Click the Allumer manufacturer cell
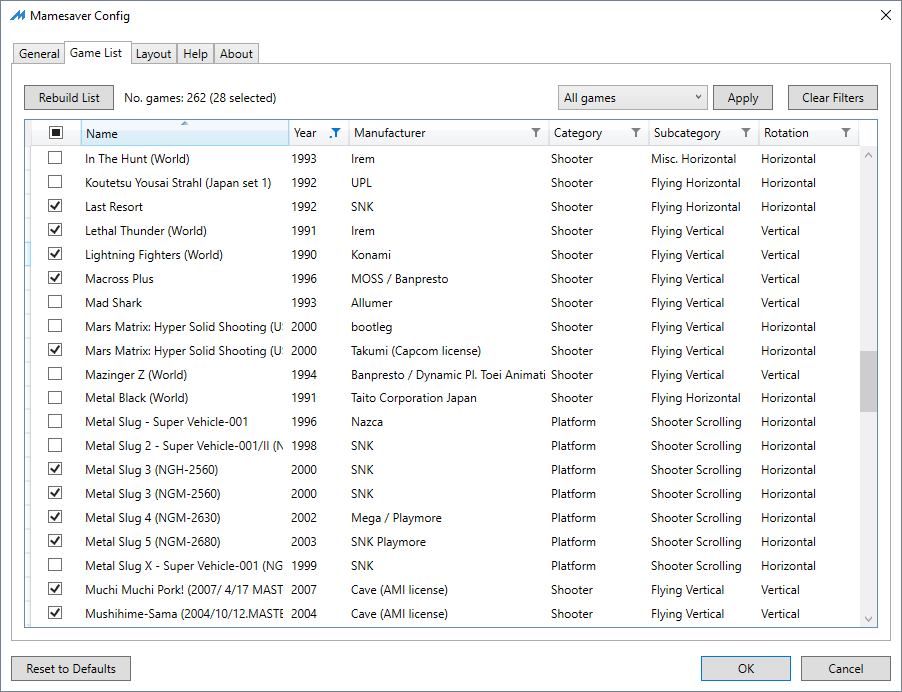Viewport: 902px width, 692px height. pos(372,303)
